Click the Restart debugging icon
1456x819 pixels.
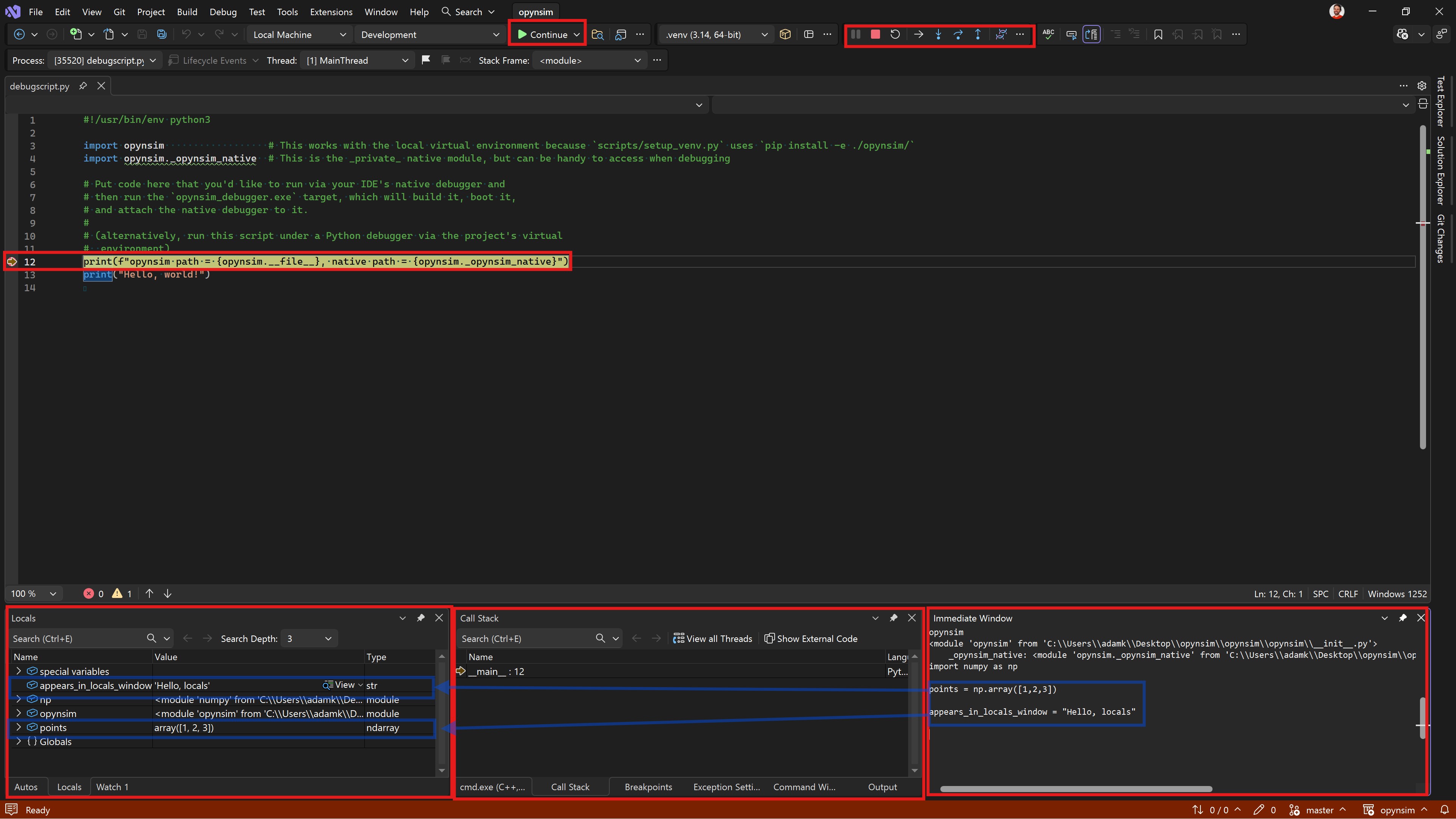tap(895, 35)
